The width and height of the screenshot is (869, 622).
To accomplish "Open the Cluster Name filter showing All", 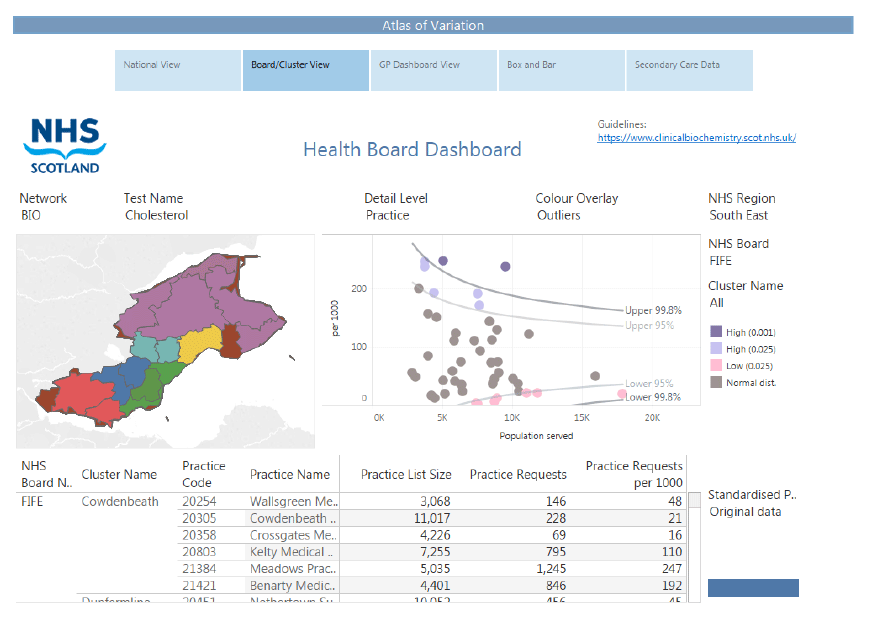I will (x=717, y=303).
